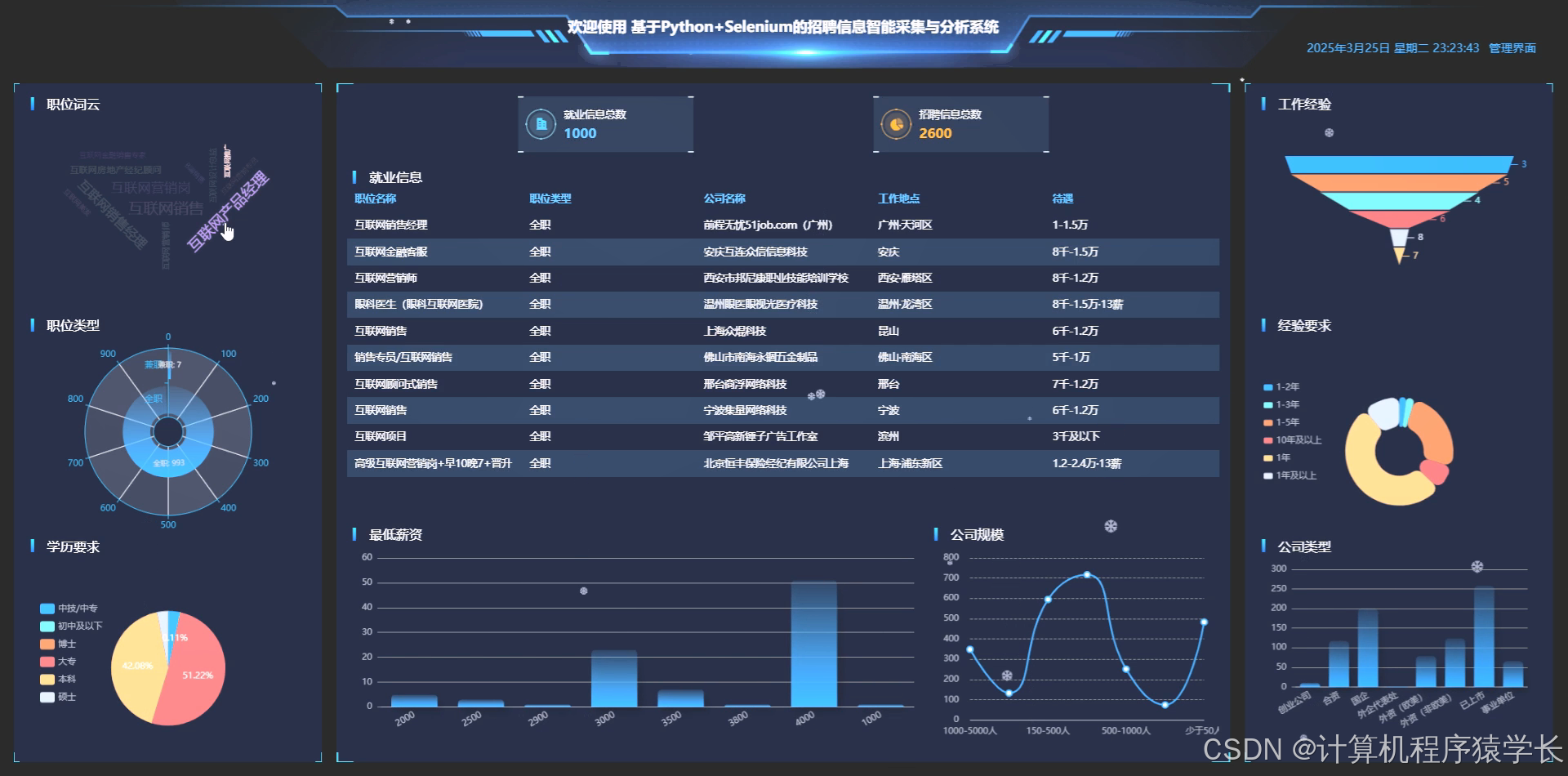The image size is (1568, 776).
Task: Click company 宁波集星网络科技
Action: (745, 410)
